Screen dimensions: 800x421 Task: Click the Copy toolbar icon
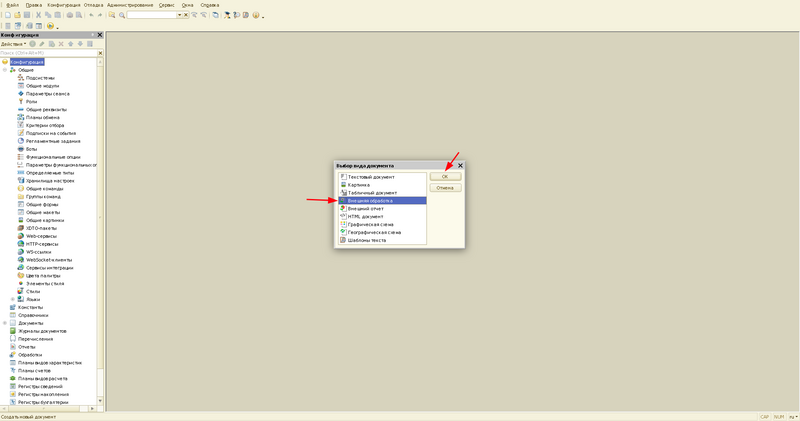[48, 15]
